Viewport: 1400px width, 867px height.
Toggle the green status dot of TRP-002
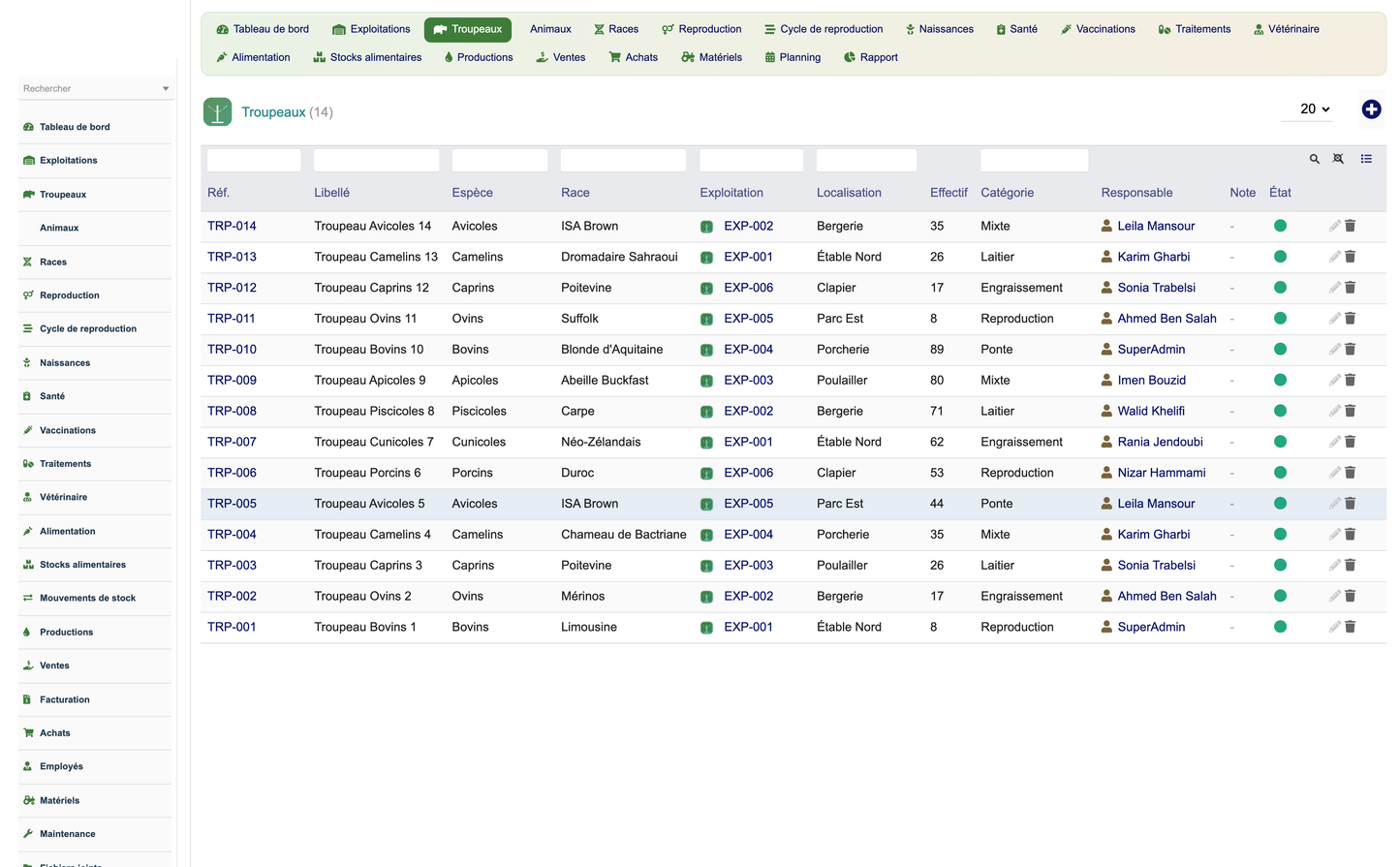point(1280,596)
